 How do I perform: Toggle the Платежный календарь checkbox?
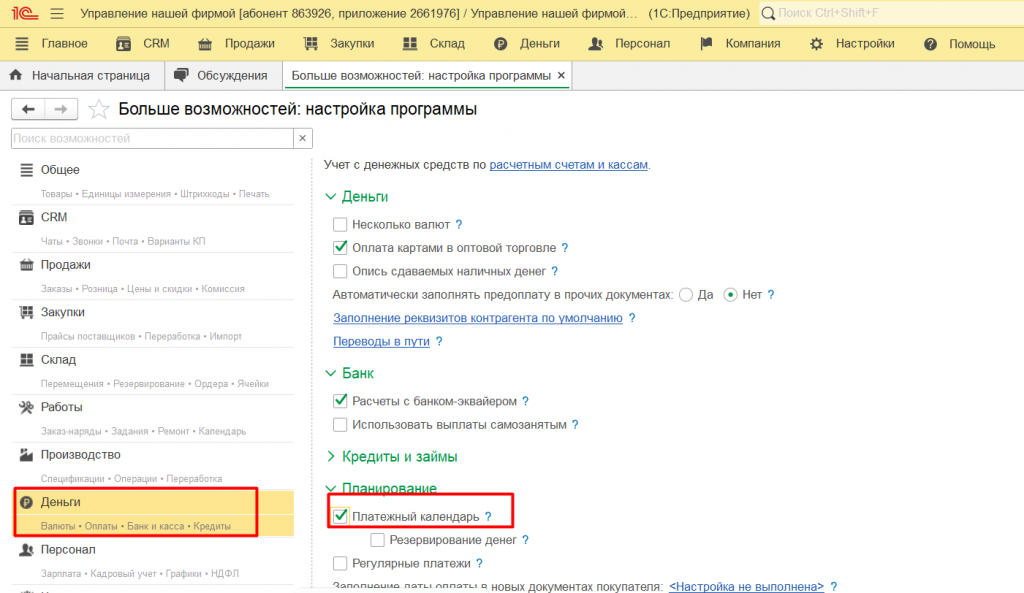click(x=340, y=516)
